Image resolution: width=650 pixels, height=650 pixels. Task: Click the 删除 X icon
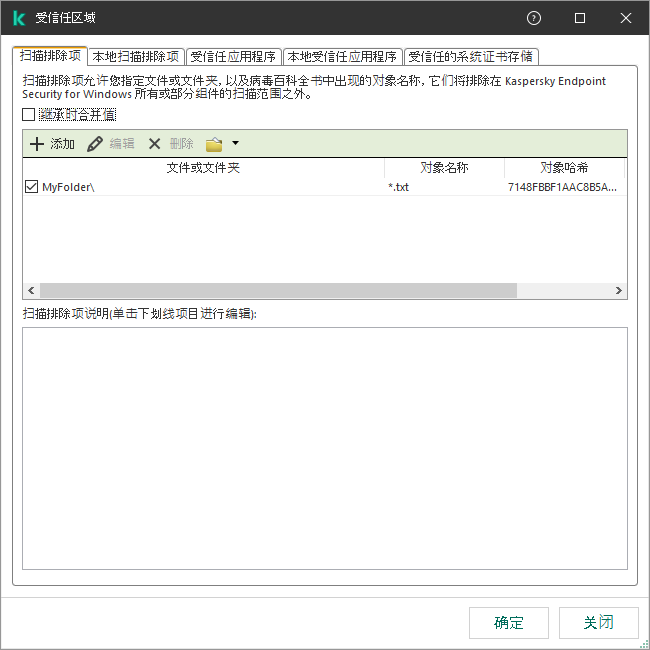[x=154, y=144]
